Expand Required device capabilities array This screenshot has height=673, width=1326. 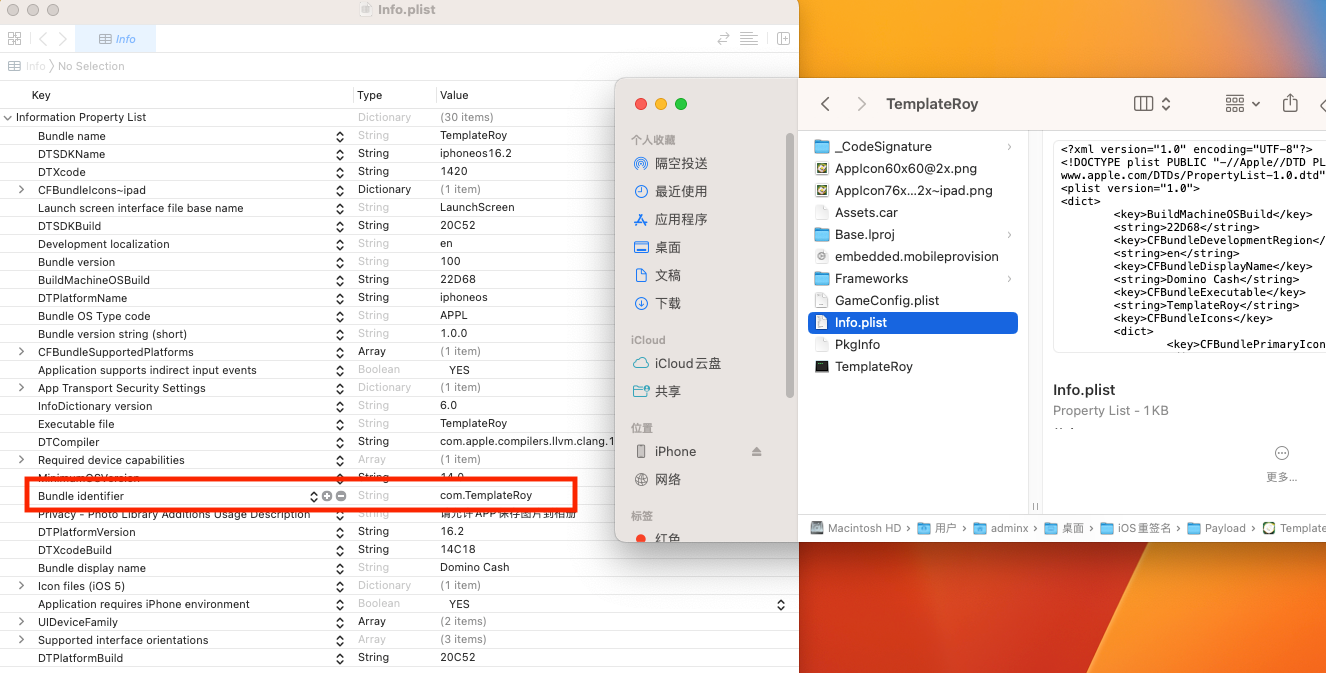pyautogui.click(x=21, y=459)
